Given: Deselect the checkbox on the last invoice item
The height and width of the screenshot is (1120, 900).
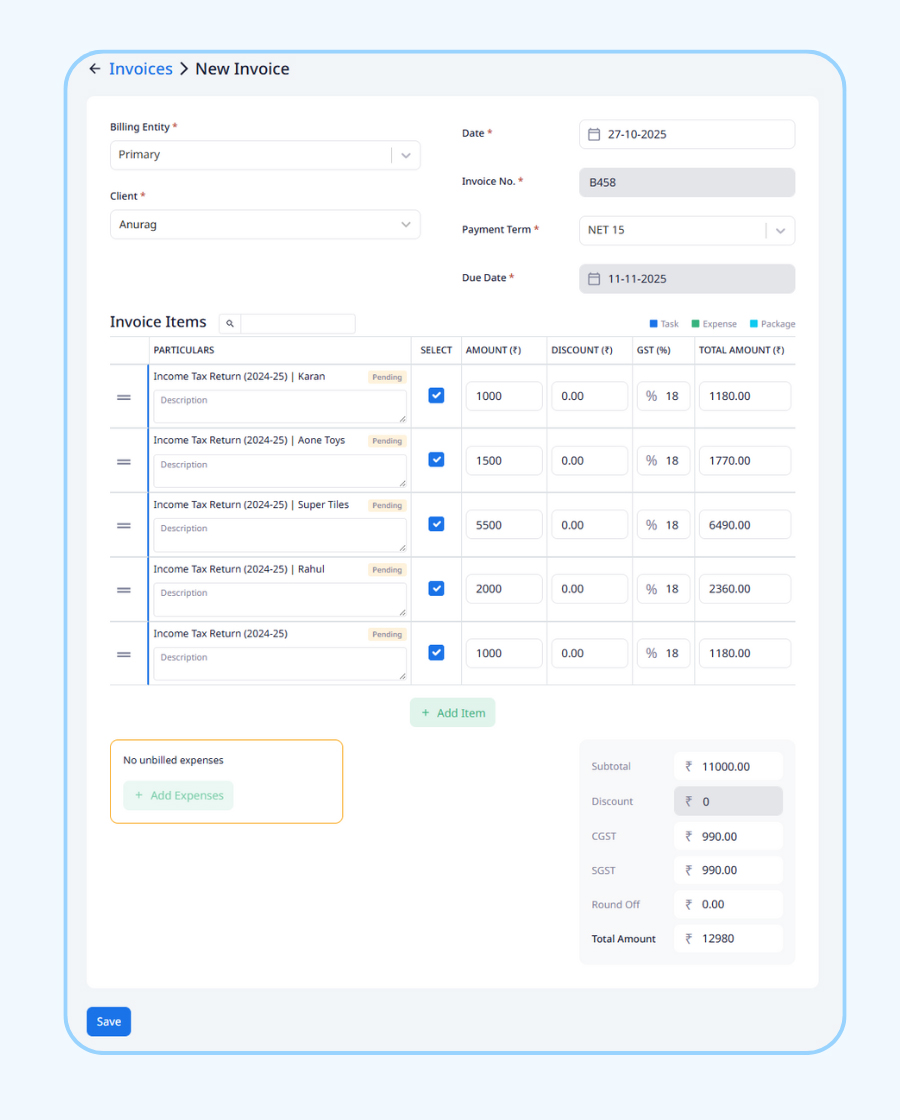Looking at the screenshot, I should coord(436,652).
